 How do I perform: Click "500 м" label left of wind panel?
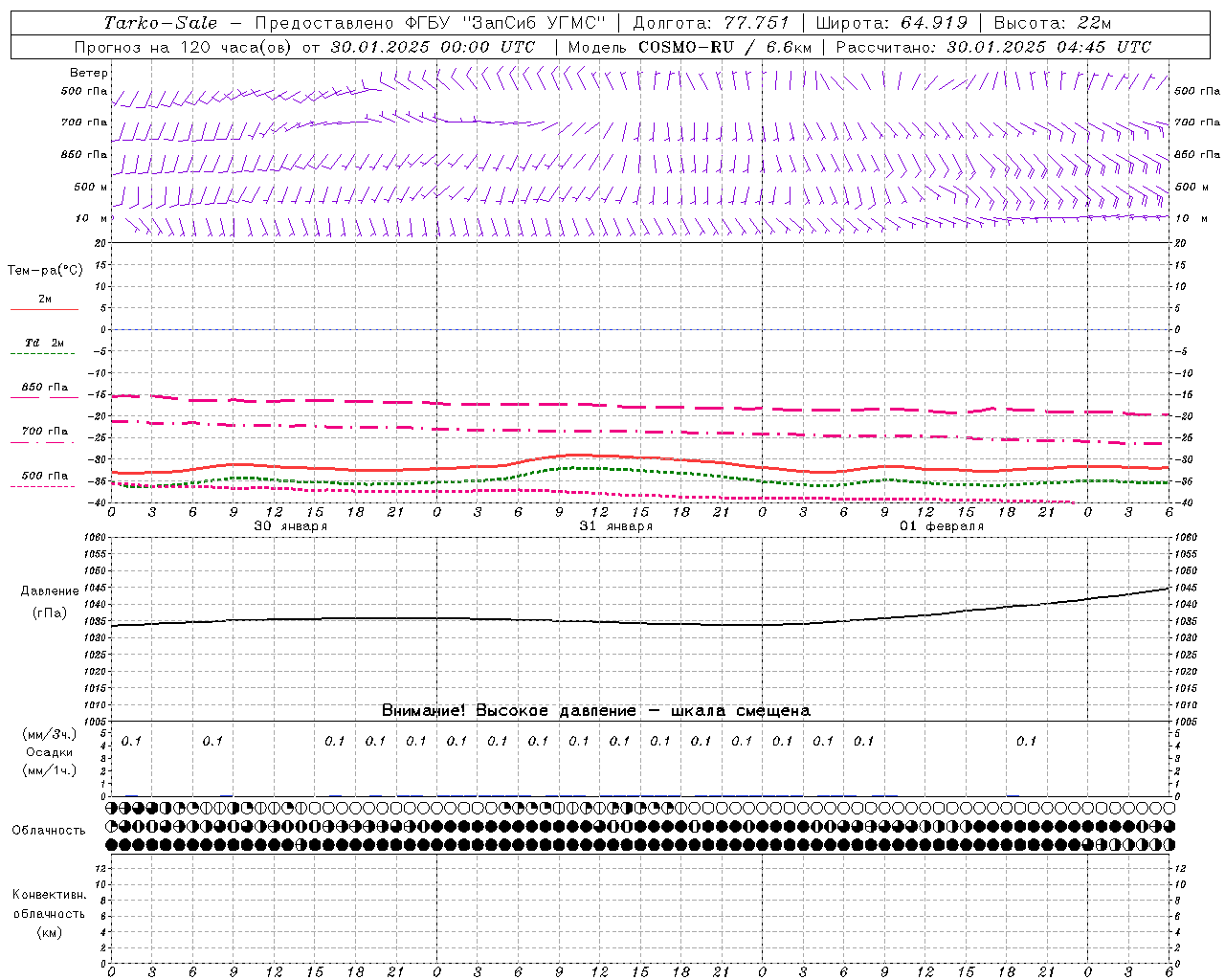(x=91, y=187)
